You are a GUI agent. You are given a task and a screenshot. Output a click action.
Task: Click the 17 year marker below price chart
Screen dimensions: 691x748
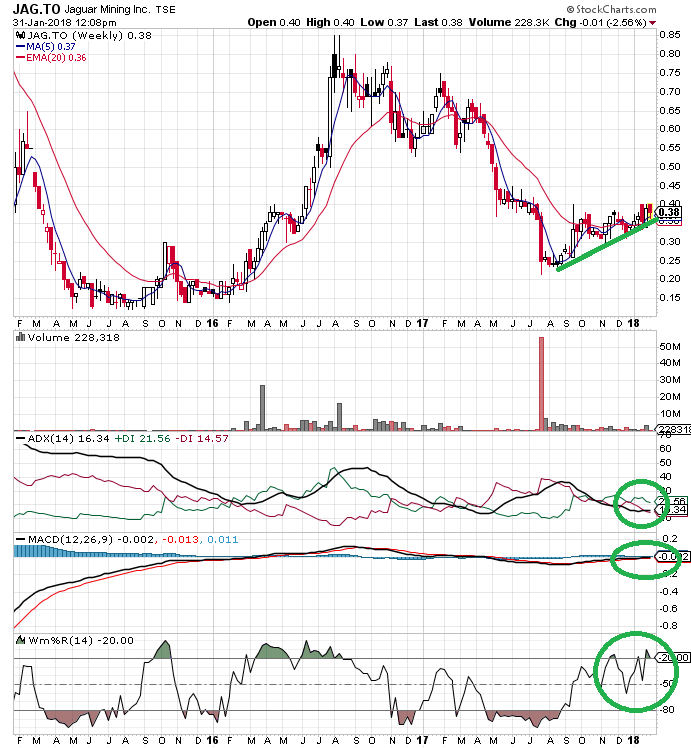click(422, 323)
